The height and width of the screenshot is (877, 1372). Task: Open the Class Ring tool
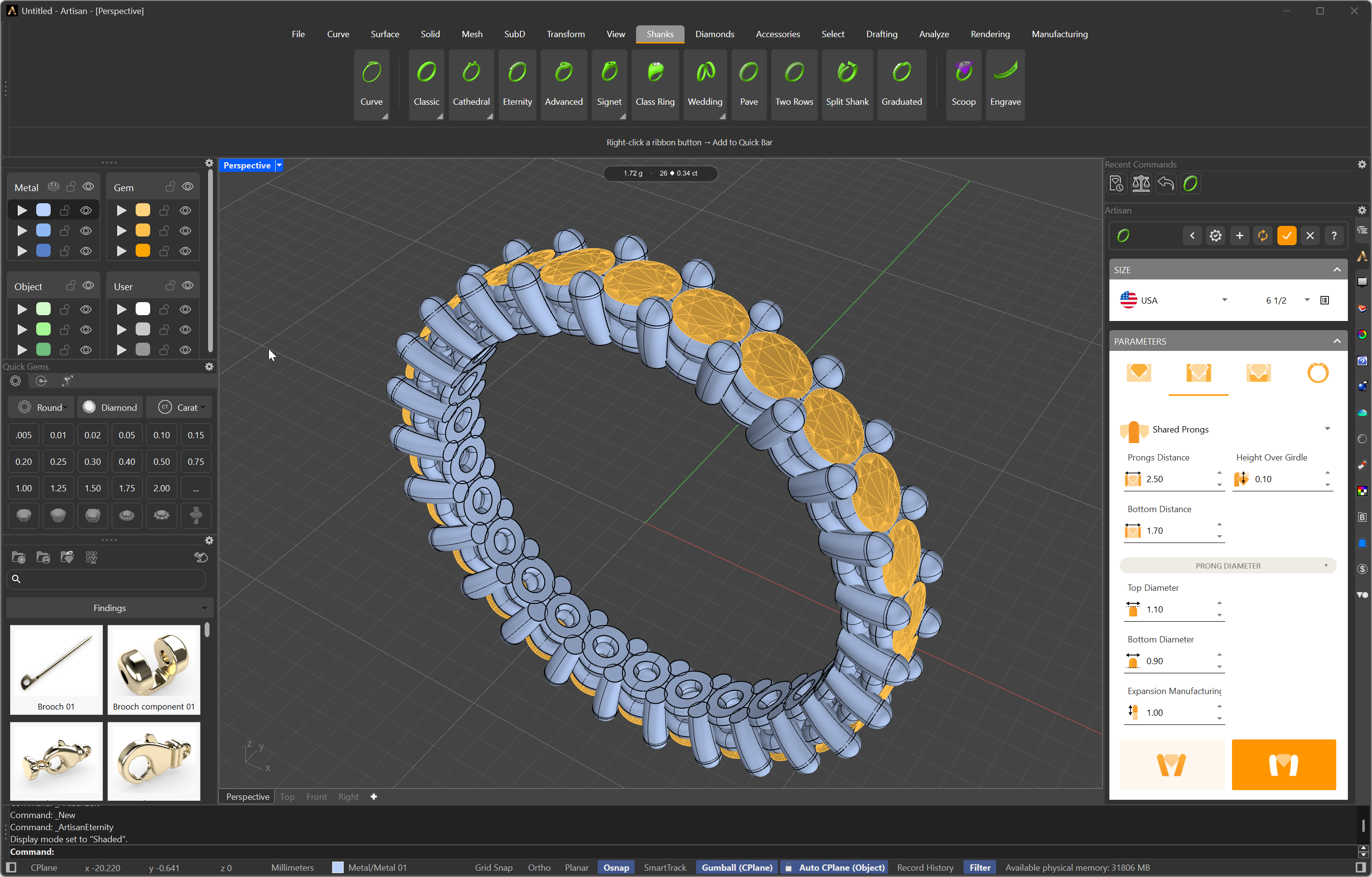coord(655,84)
